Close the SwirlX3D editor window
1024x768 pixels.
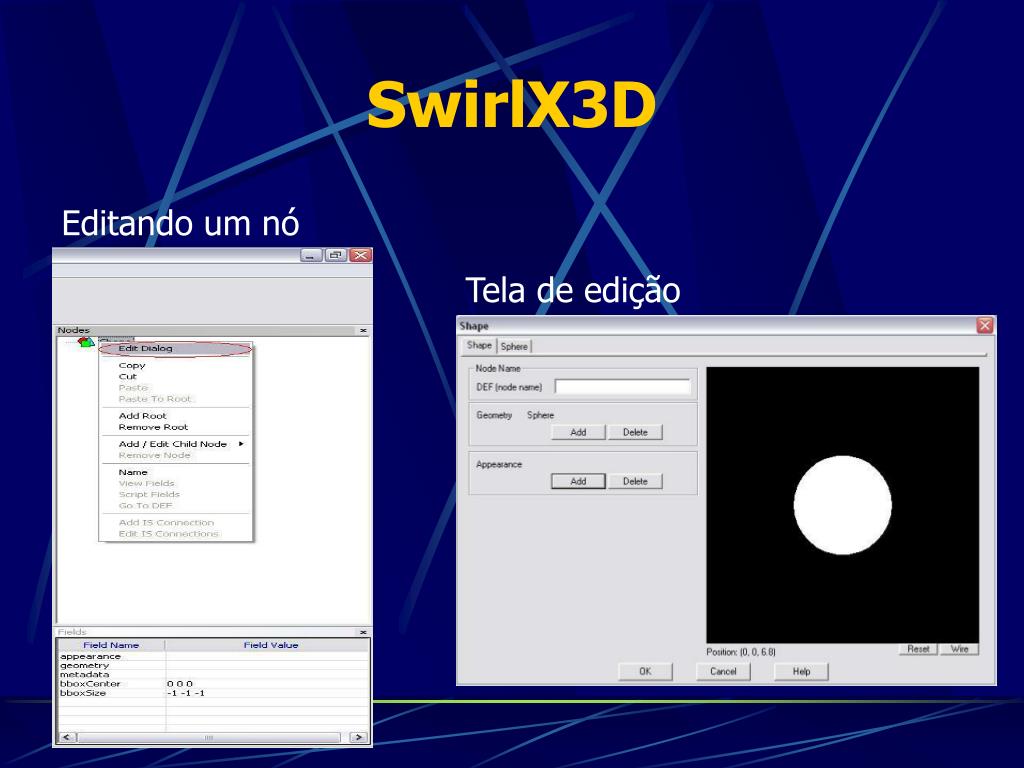pyautogui.click(x=360, y=255)
